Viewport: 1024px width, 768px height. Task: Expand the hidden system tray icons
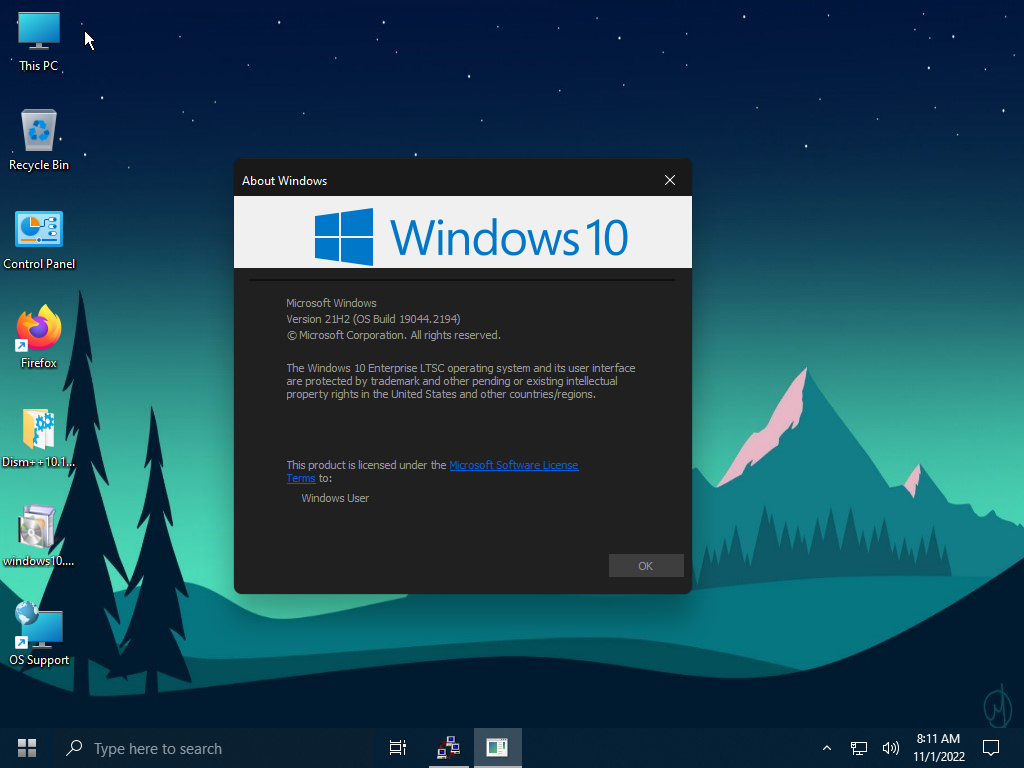[826, 748]
